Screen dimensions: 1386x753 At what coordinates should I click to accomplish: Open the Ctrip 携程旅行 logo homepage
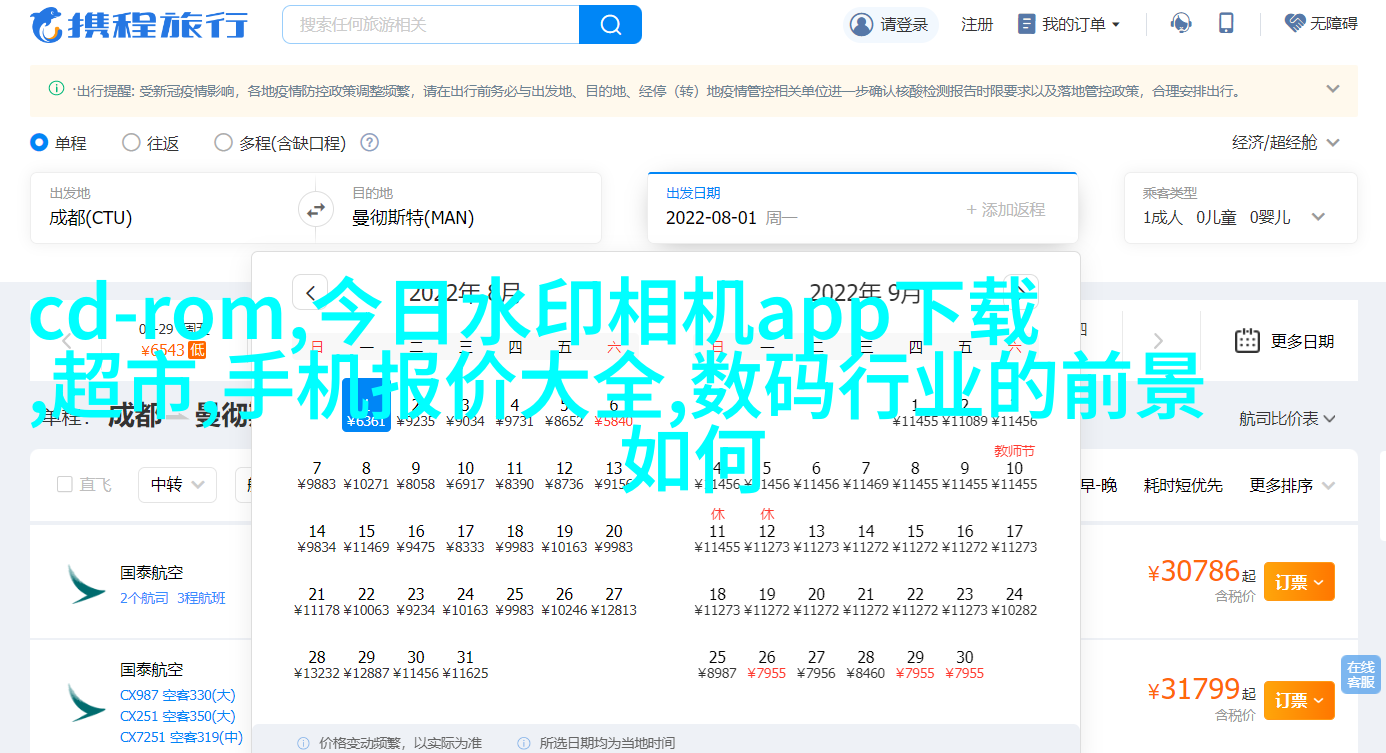pos(138,24)
